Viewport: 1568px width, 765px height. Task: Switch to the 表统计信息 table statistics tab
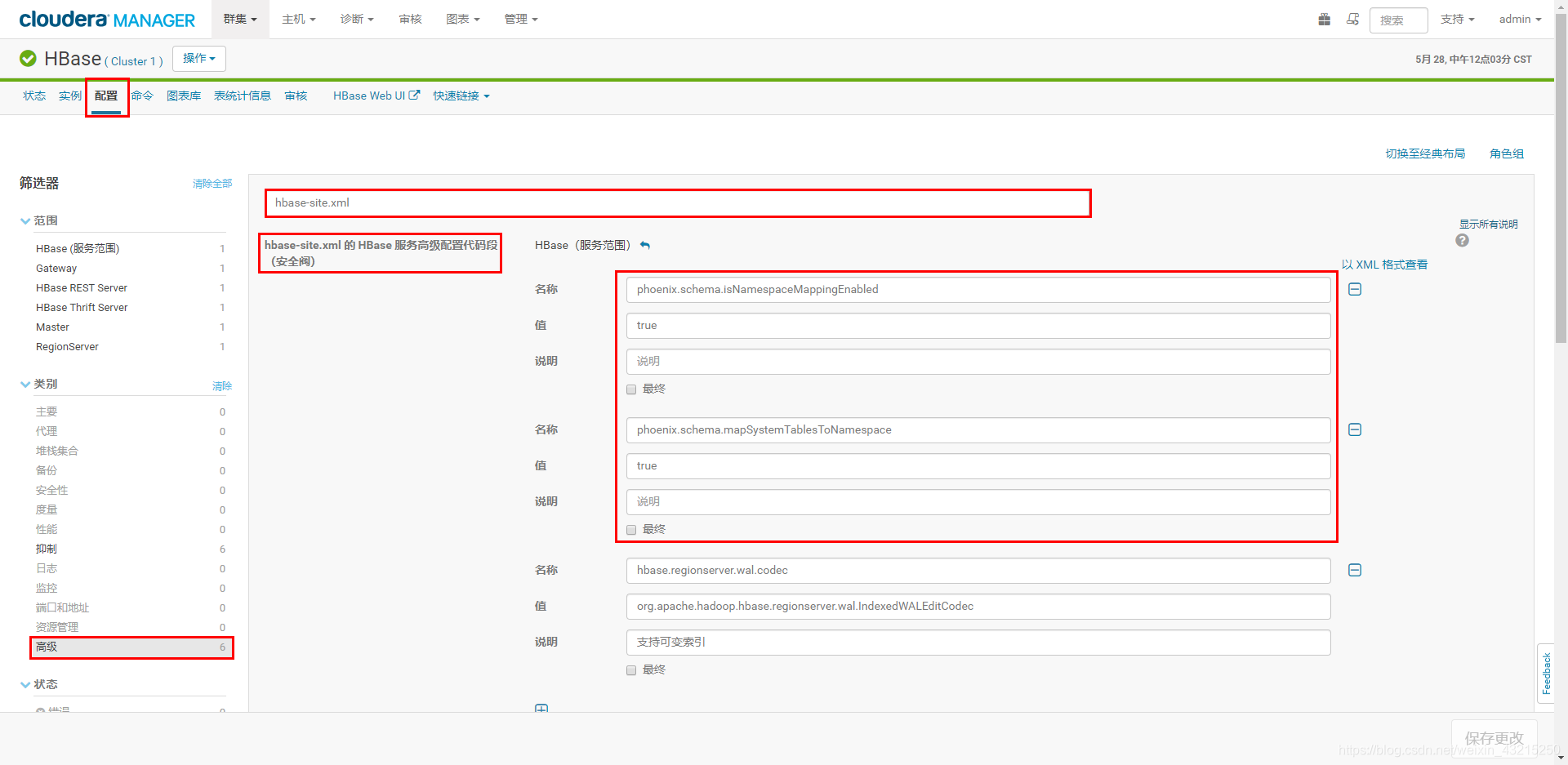pyautogui.click(x=243, y=96)
